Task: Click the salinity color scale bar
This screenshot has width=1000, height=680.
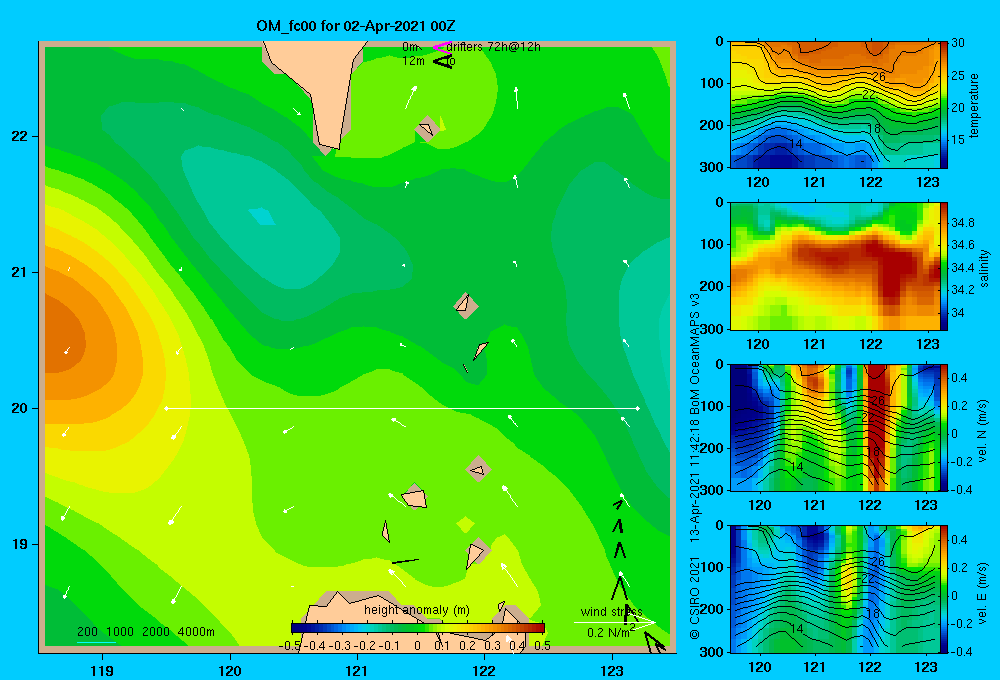Action: pos(943,266)
